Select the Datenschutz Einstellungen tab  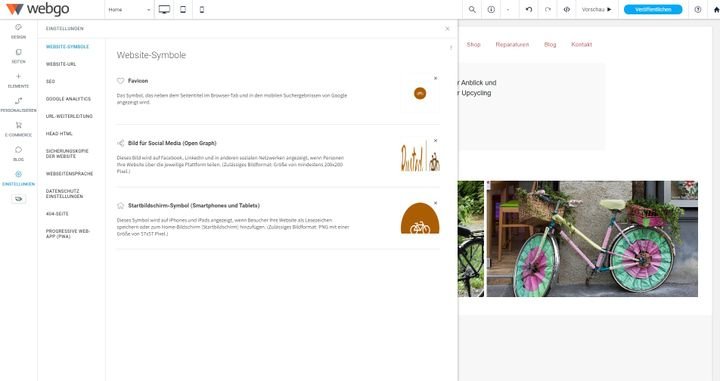pyautogui.click(x=65, y=194)
